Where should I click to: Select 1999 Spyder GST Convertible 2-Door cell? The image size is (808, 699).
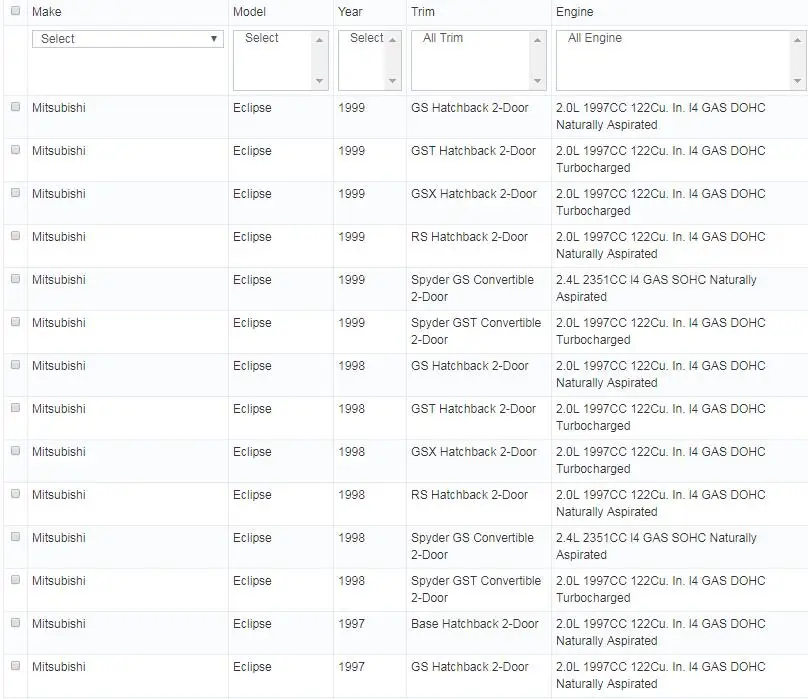click(476, 331)
